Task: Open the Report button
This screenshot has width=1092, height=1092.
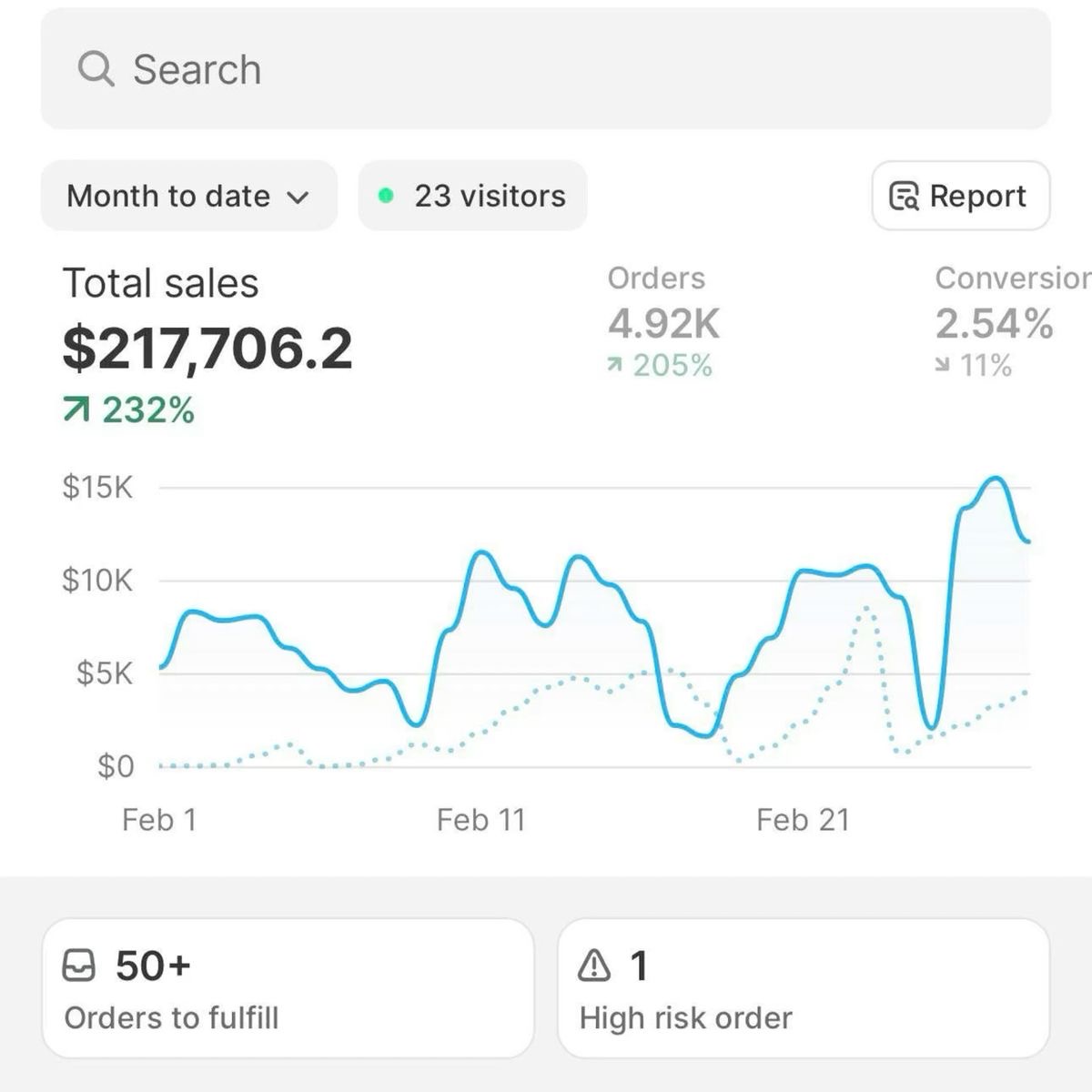Action: (x=961, y=196)
